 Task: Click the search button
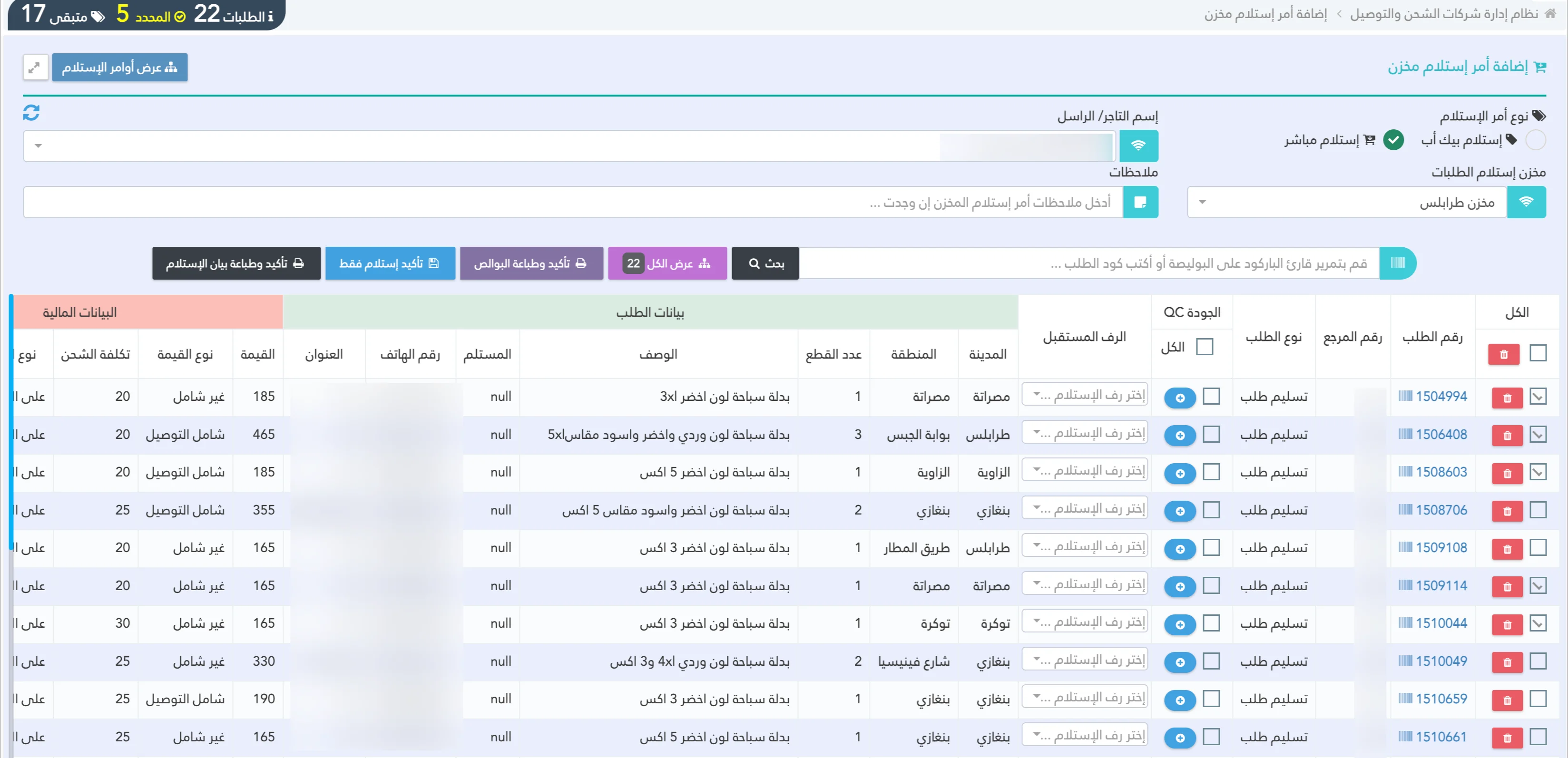(x=765, y=263)
